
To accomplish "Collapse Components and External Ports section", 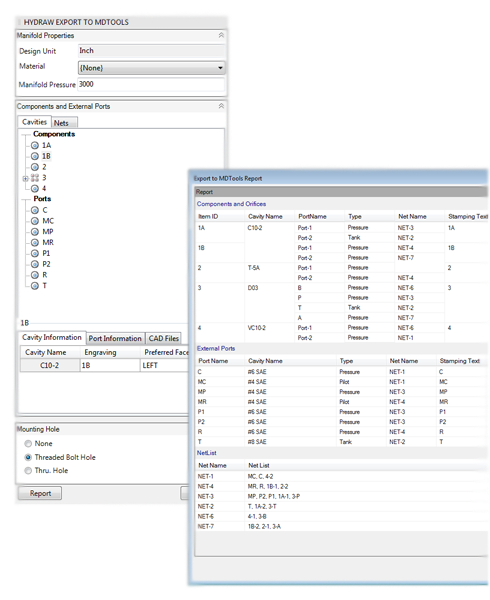I will [221, 106].
